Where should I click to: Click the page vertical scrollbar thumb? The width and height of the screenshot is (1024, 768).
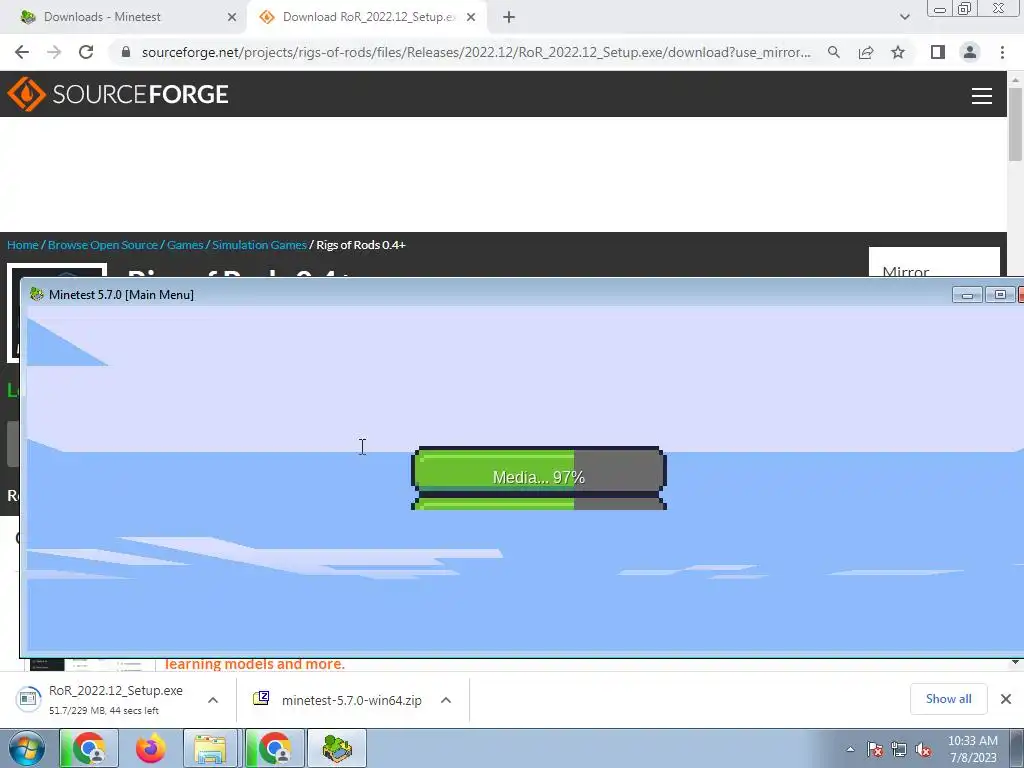pyautogui.click(x=1015, y=124)
